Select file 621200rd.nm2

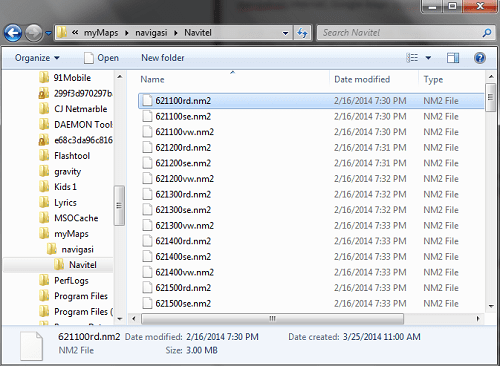311,148
